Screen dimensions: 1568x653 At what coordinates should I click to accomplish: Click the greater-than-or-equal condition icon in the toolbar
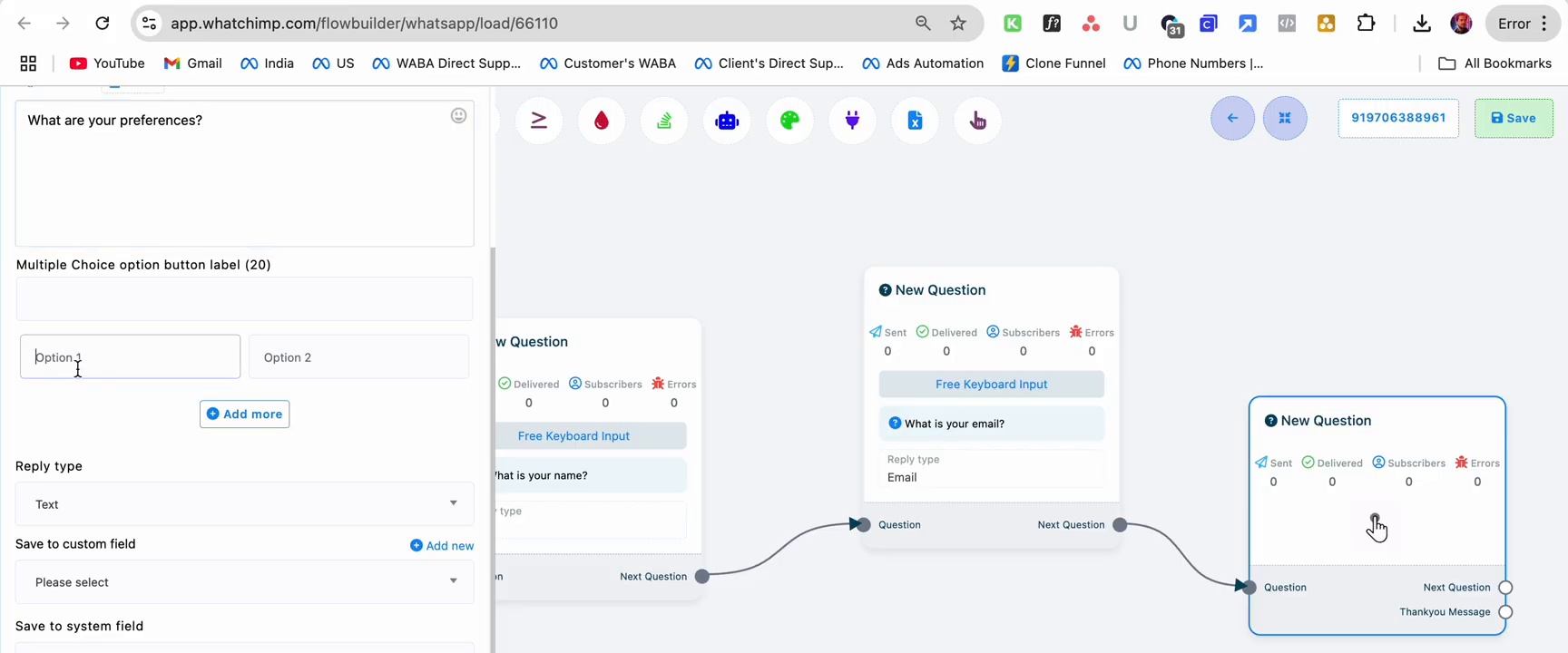pos(539,120)
